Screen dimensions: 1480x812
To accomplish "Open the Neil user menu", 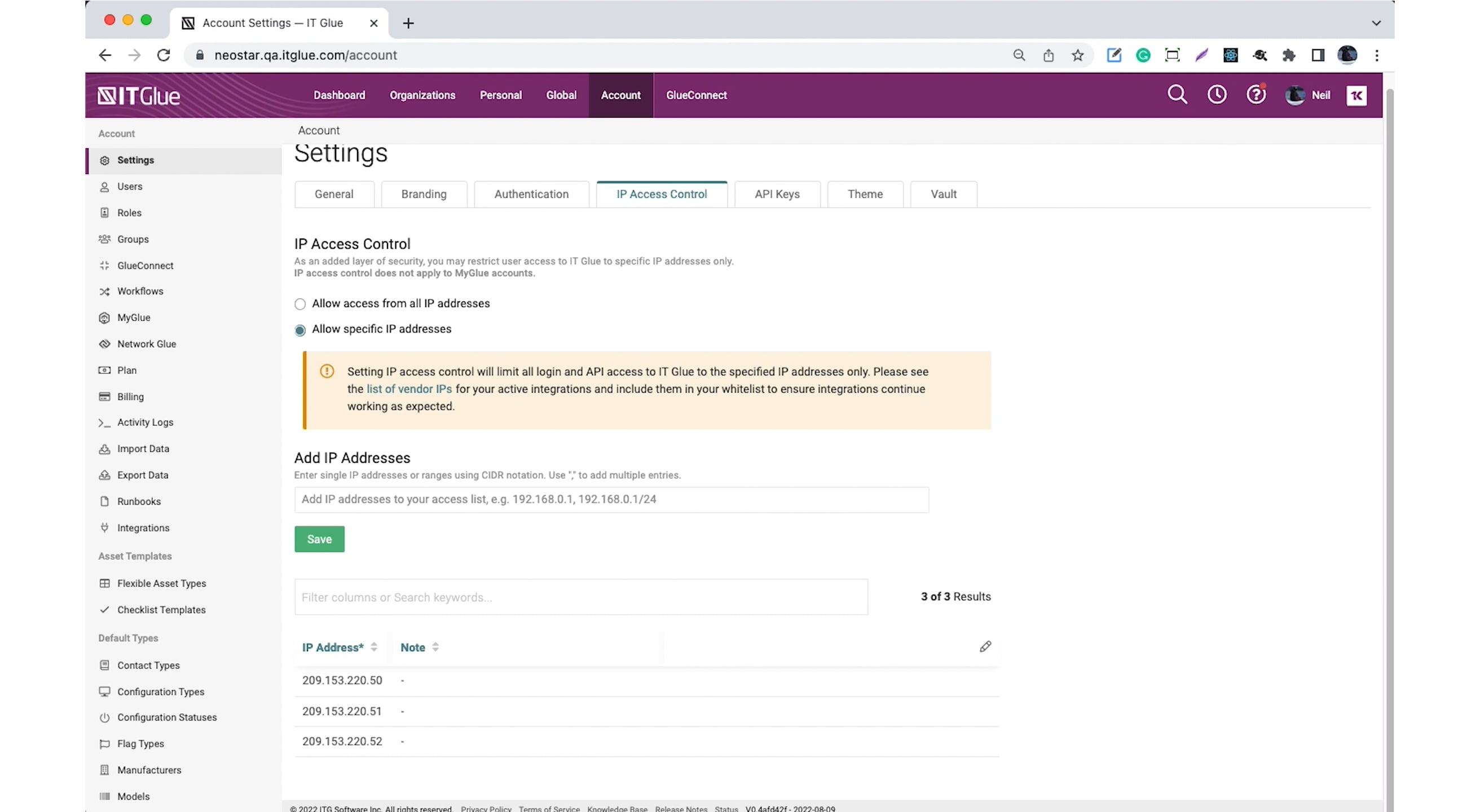I will click(1307, 95).
